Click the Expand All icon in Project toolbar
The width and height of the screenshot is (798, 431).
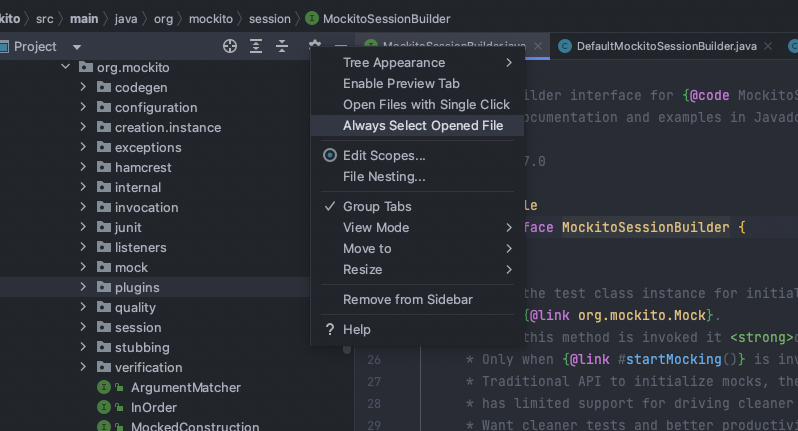point(256,46)
